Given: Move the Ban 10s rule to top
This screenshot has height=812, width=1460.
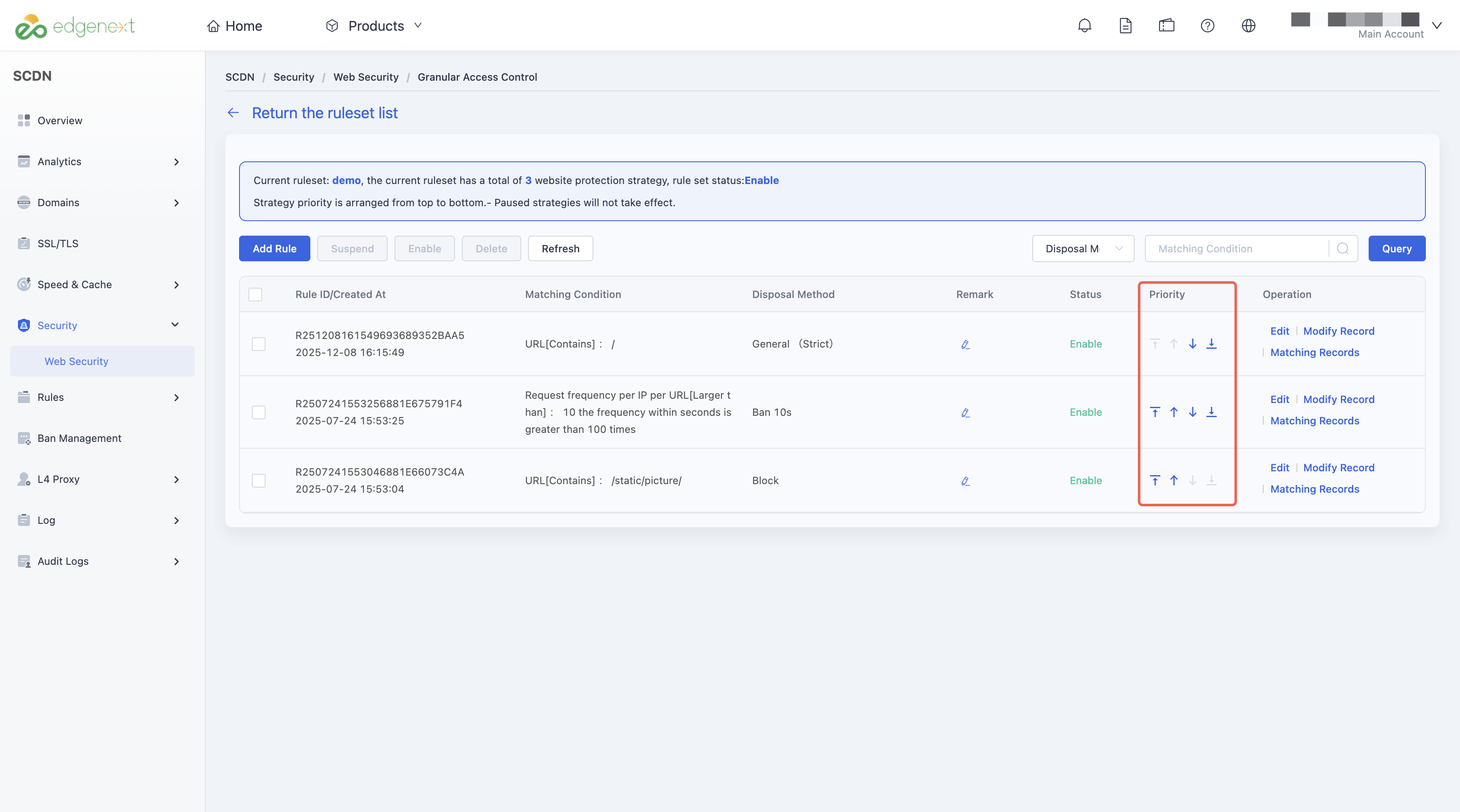Looking at the screenshot, I should point(1154,412).
